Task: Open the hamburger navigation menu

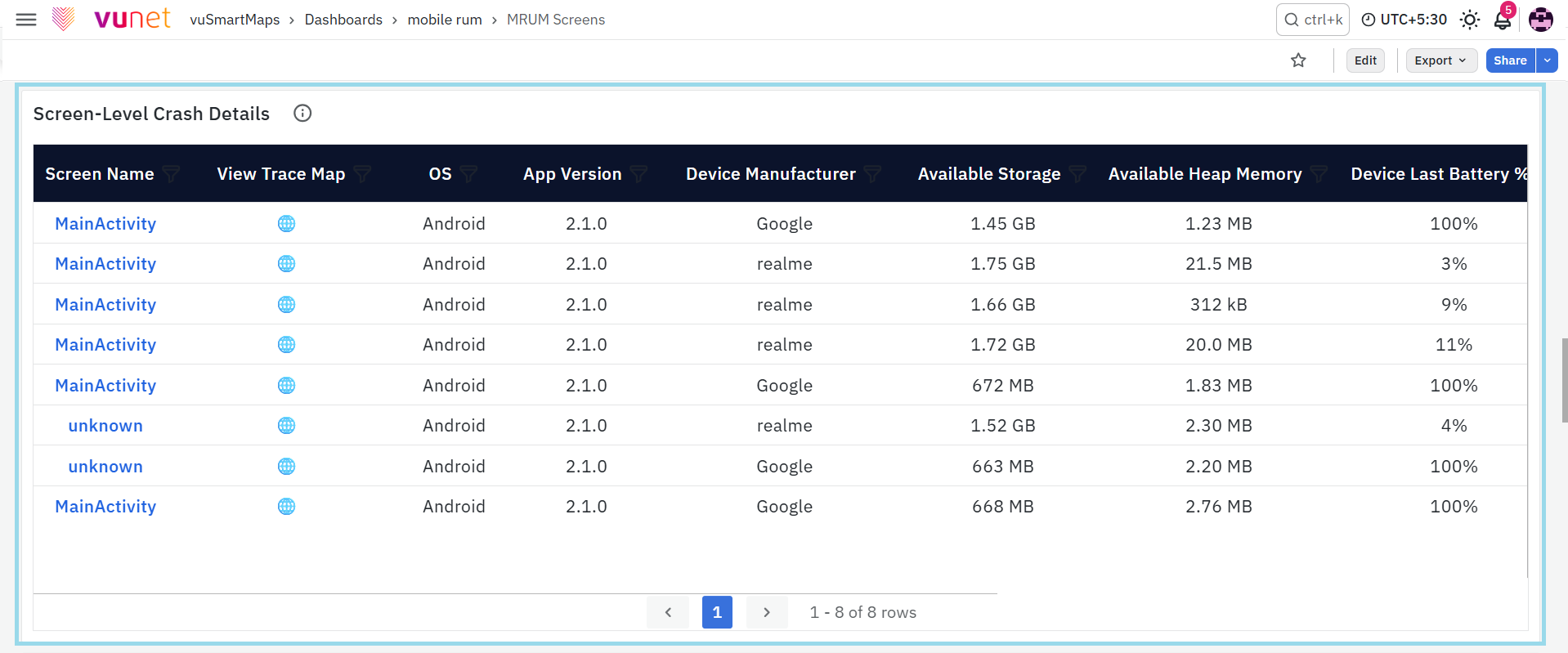Action: tap(26, 20)
